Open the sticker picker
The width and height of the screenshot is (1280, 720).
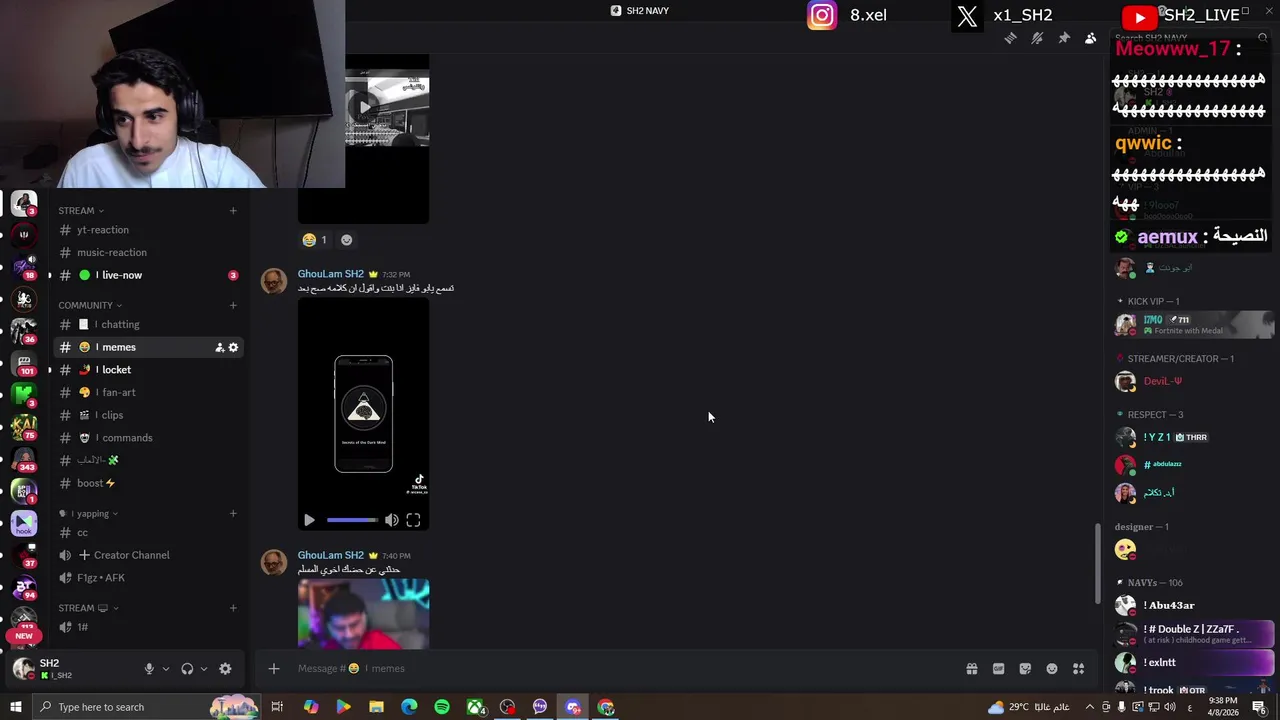1025,669
